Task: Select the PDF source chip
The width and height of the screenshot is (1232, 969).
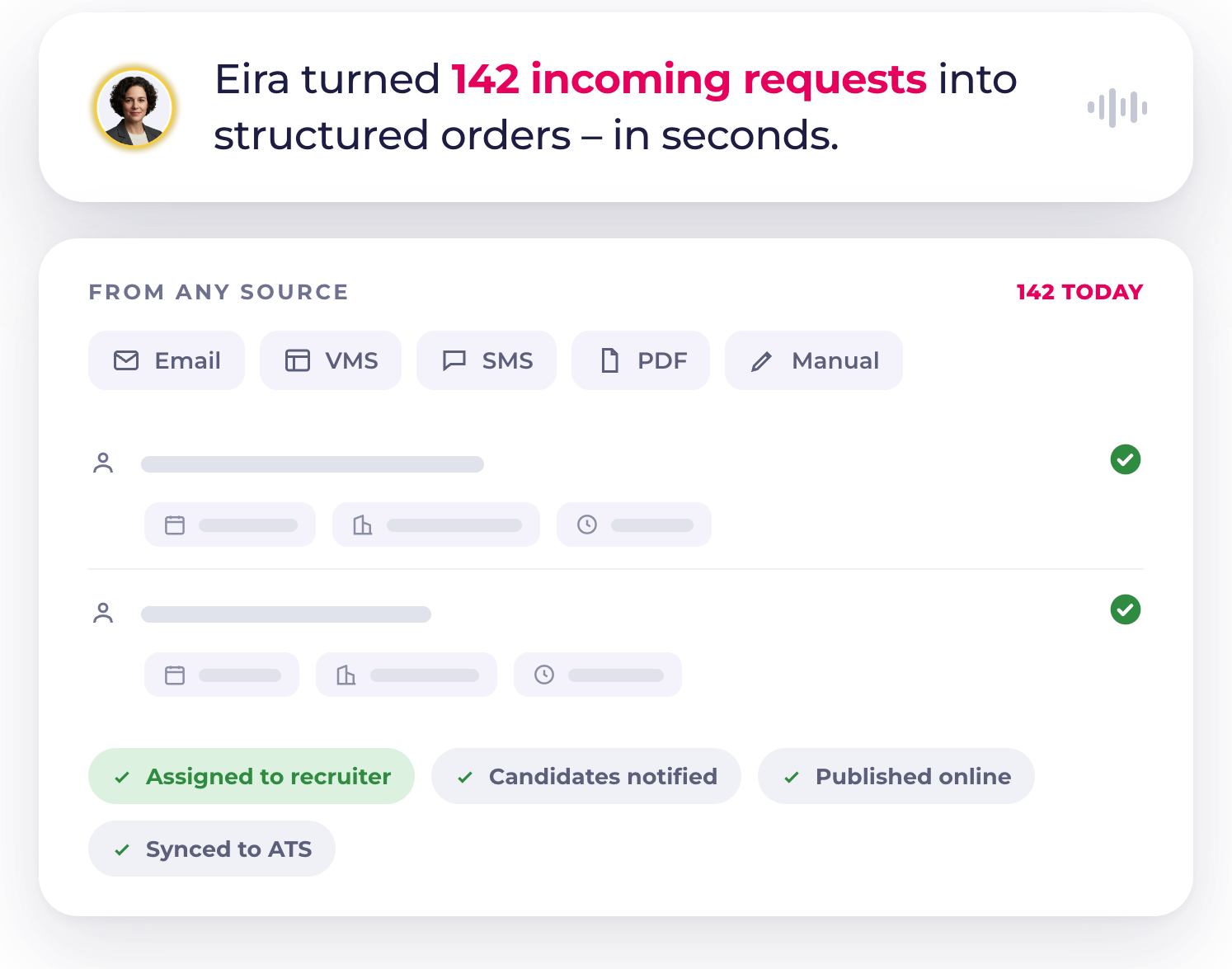Action: pyautogui.click(x=641, y=360)
